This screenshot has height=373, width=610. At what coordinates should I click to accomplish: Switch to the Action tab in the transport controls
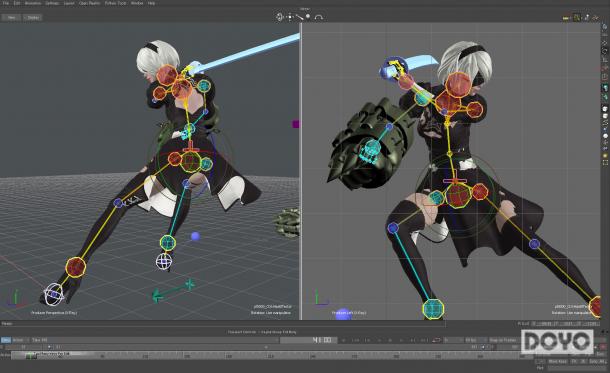pos(18,340)
